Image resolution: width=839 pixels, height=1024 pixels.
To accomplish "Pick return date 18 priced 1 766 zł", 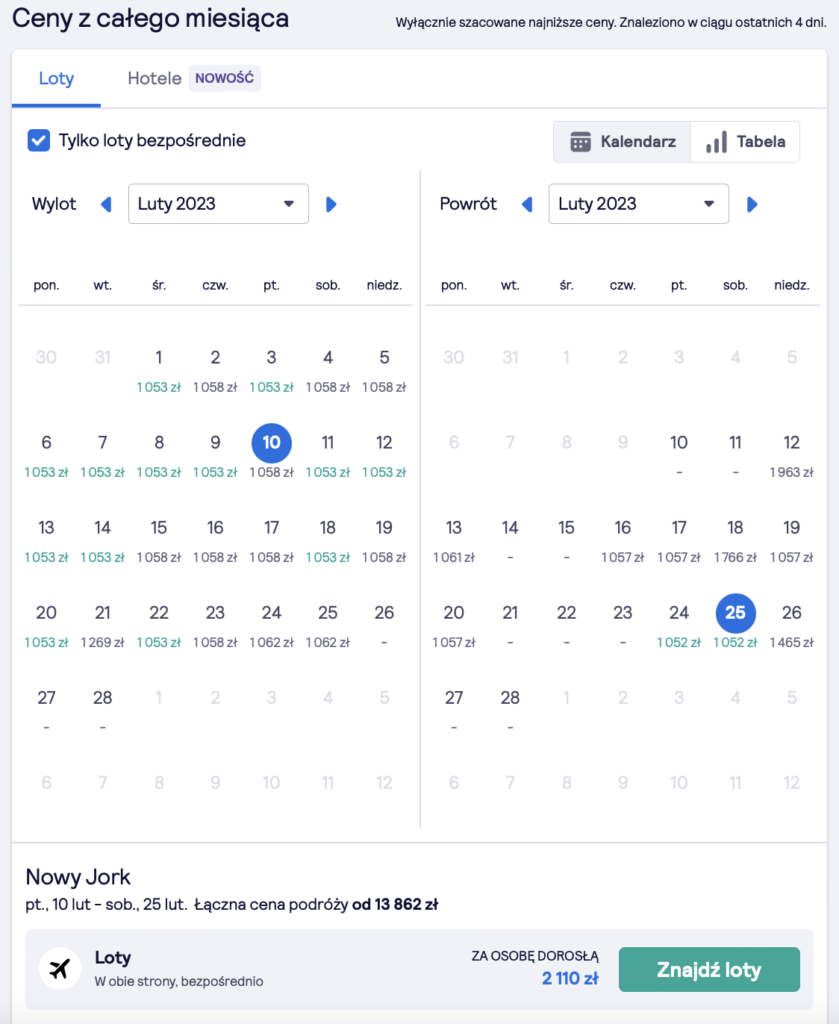I will click(x=735, y=538).
